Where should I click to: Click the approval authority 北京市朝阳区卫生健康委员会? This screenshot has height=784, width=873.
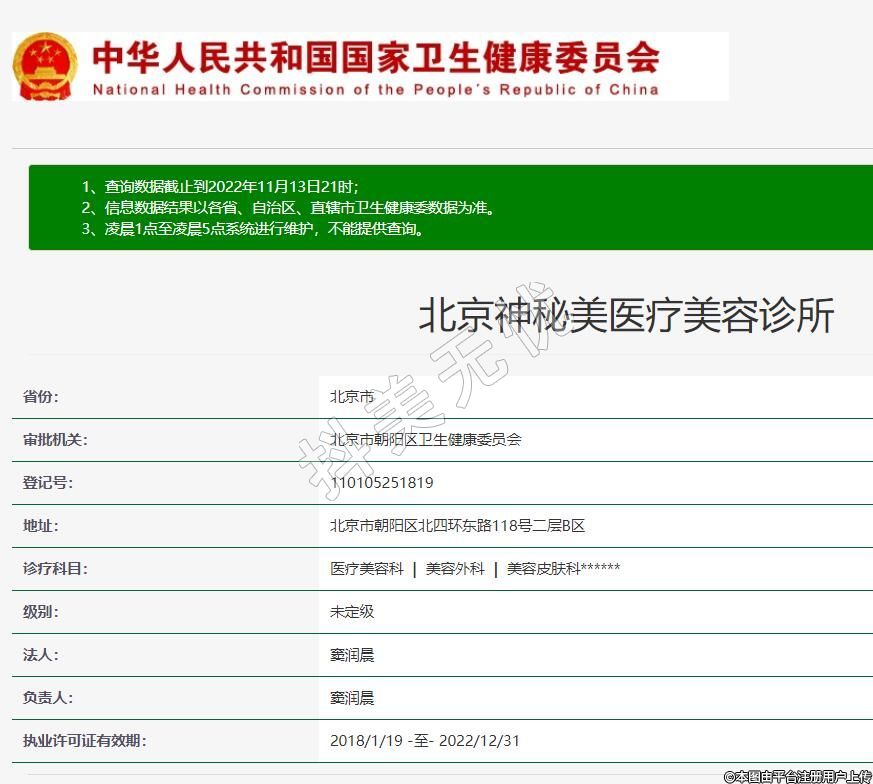426,440
